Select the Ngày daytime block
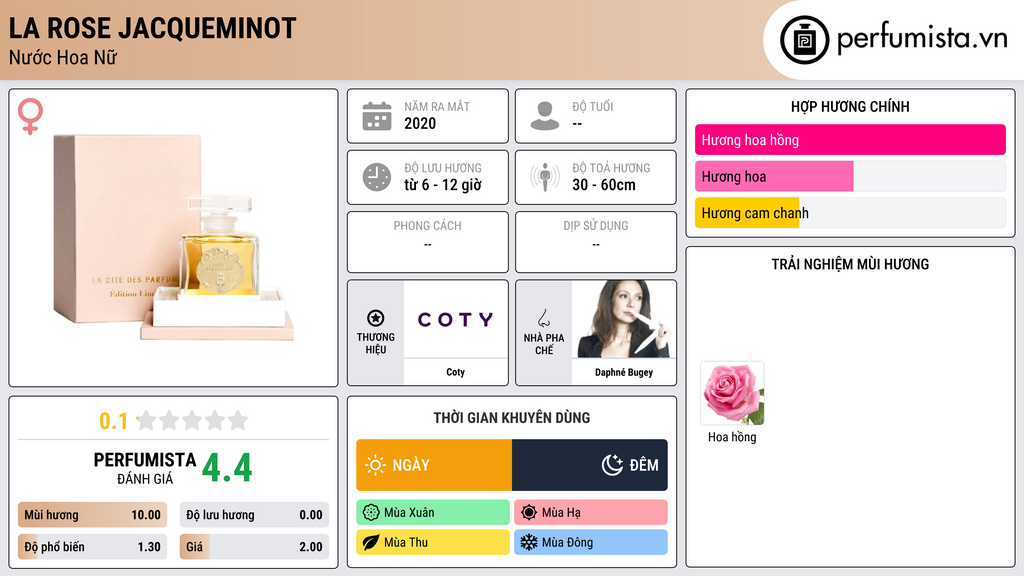Viewport: 1024px width, 576px height. 434,465
